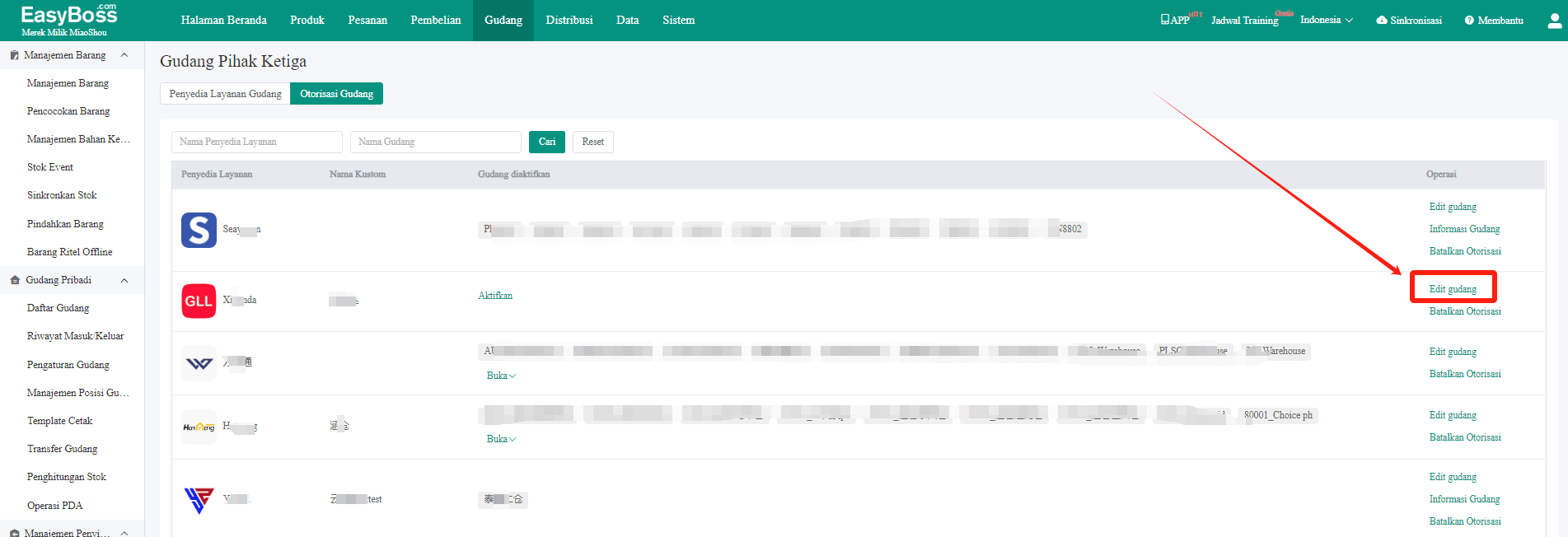Open the Data menu
This screenshot has height=537, width=1568.
[628, 21]
